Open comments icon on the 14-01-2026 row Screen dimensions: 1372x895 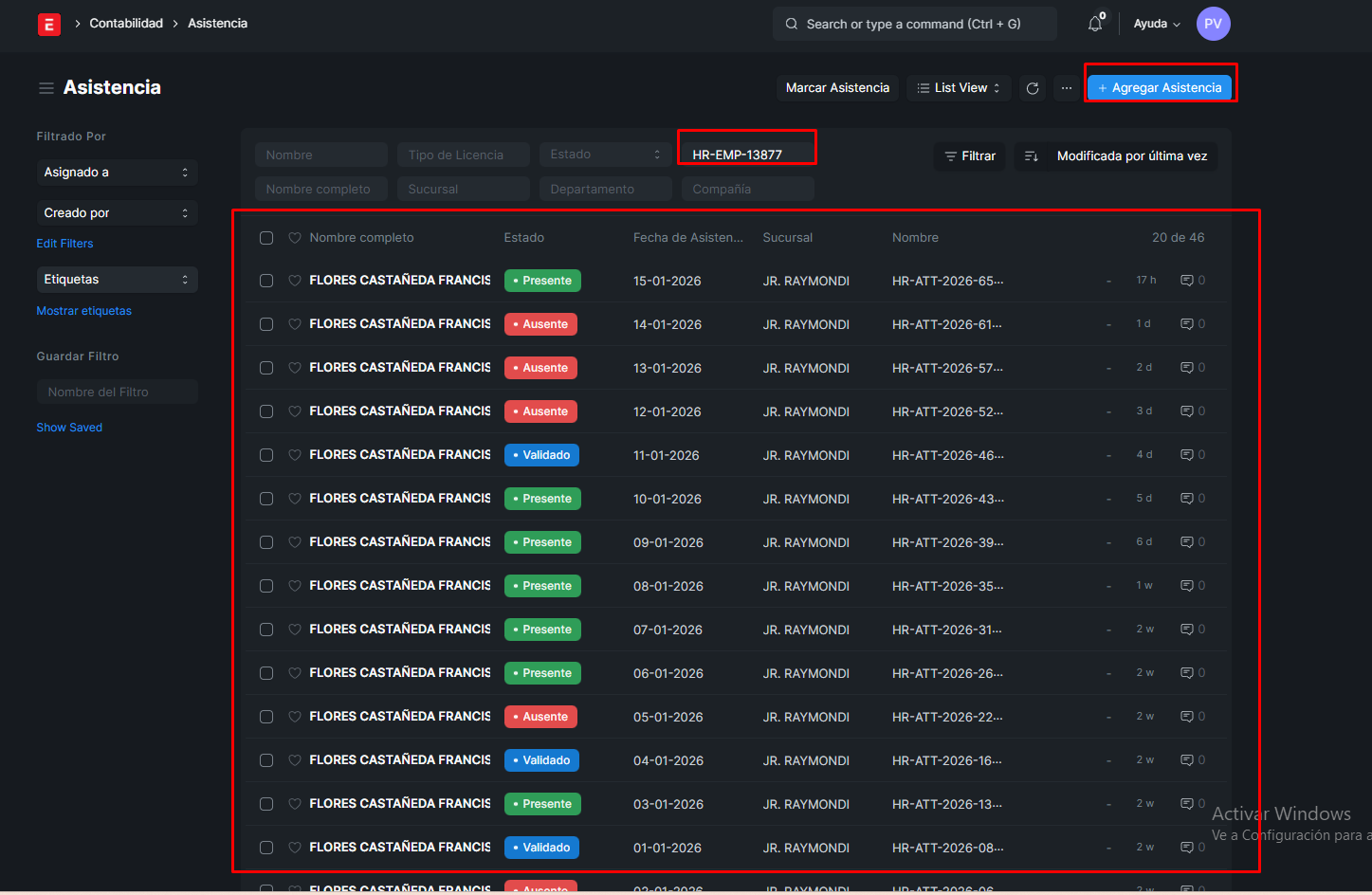click(1186, 324)
